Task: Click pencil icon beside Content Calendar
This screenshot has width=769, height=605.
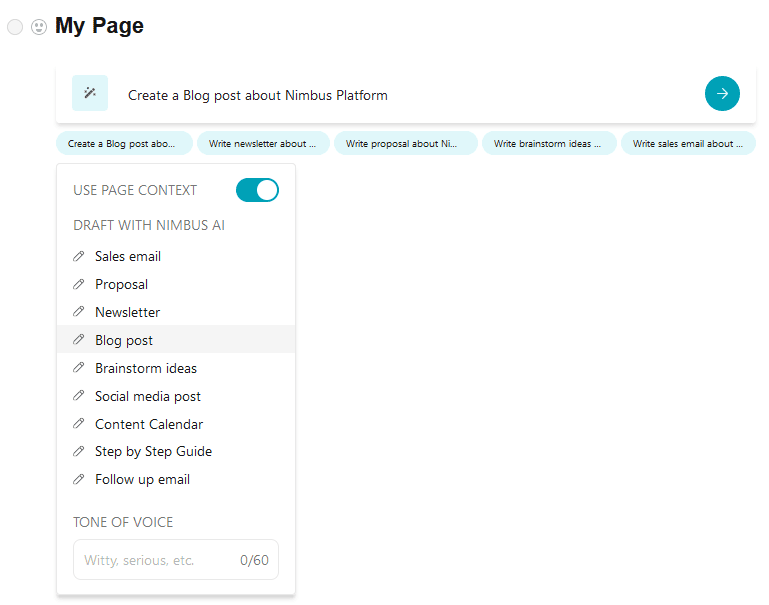Action: tap(78, 424)
